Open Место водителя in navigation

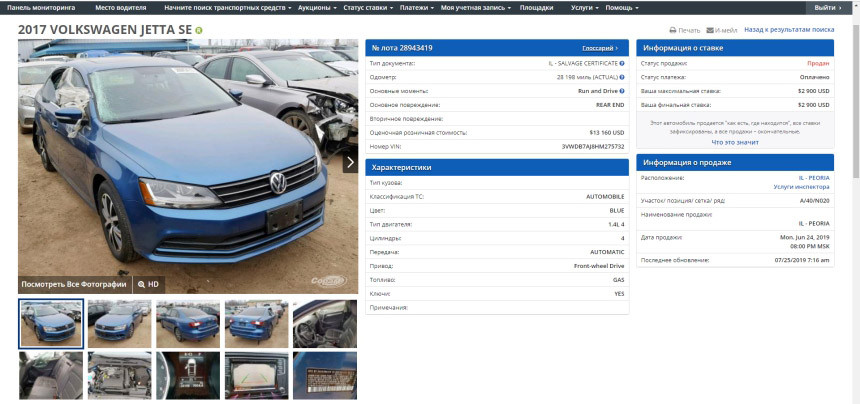(121, 8)
